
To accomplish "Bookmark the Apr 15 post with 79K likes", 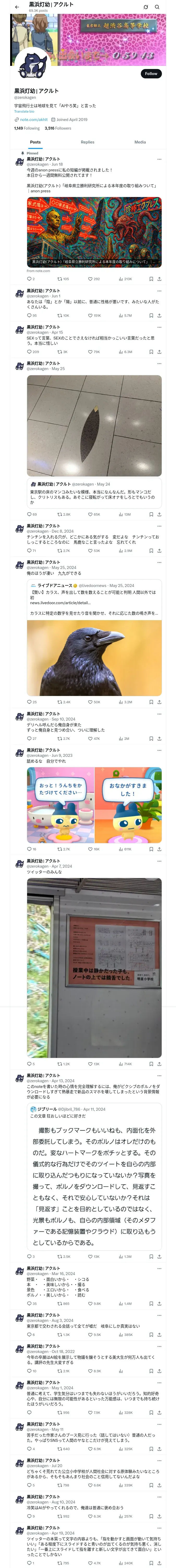I will click(x=151, y=352).
